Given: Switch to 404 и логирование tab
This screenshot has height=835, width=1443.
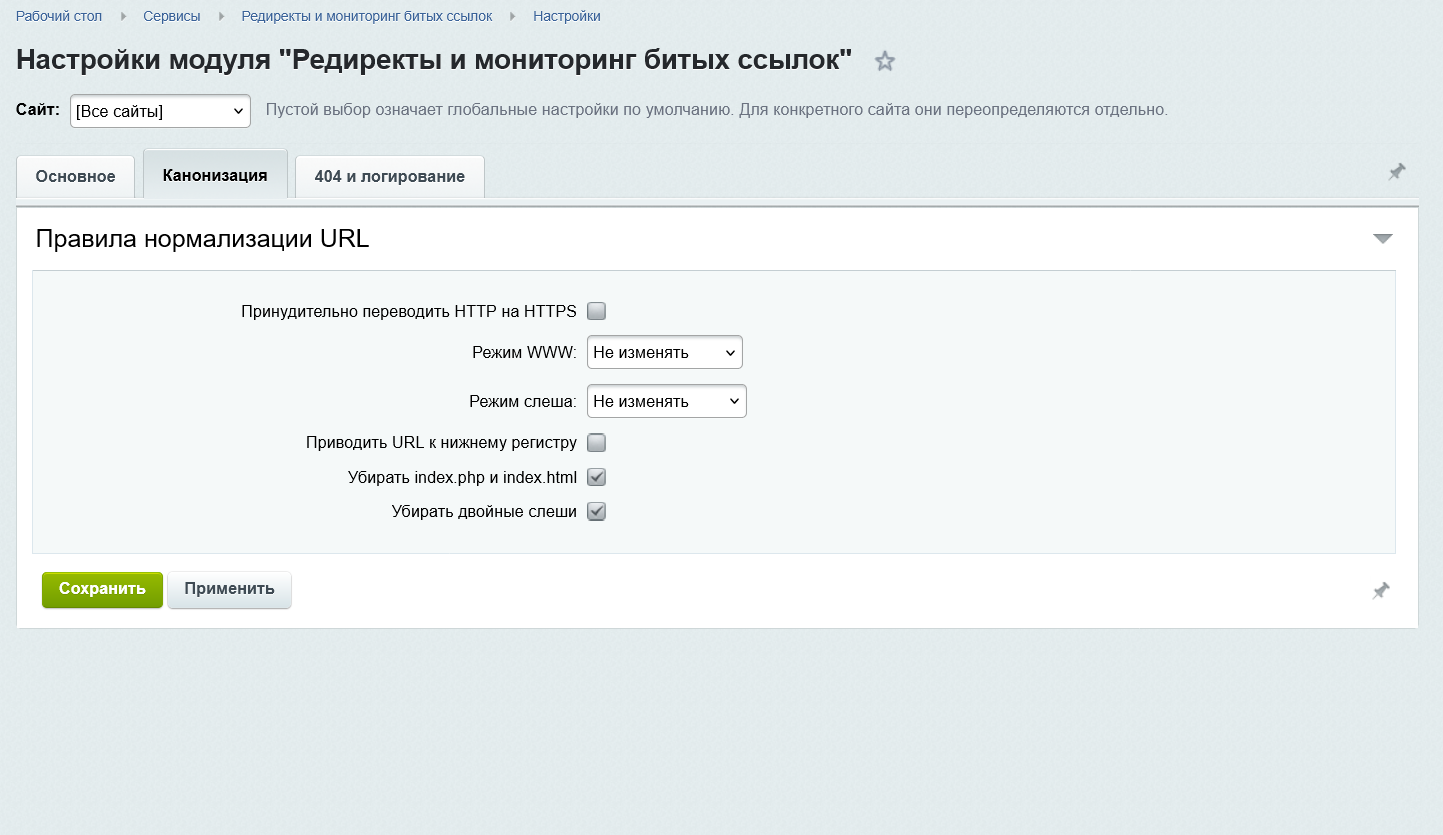Looking at the screenshot, I should tap(390, 177).
